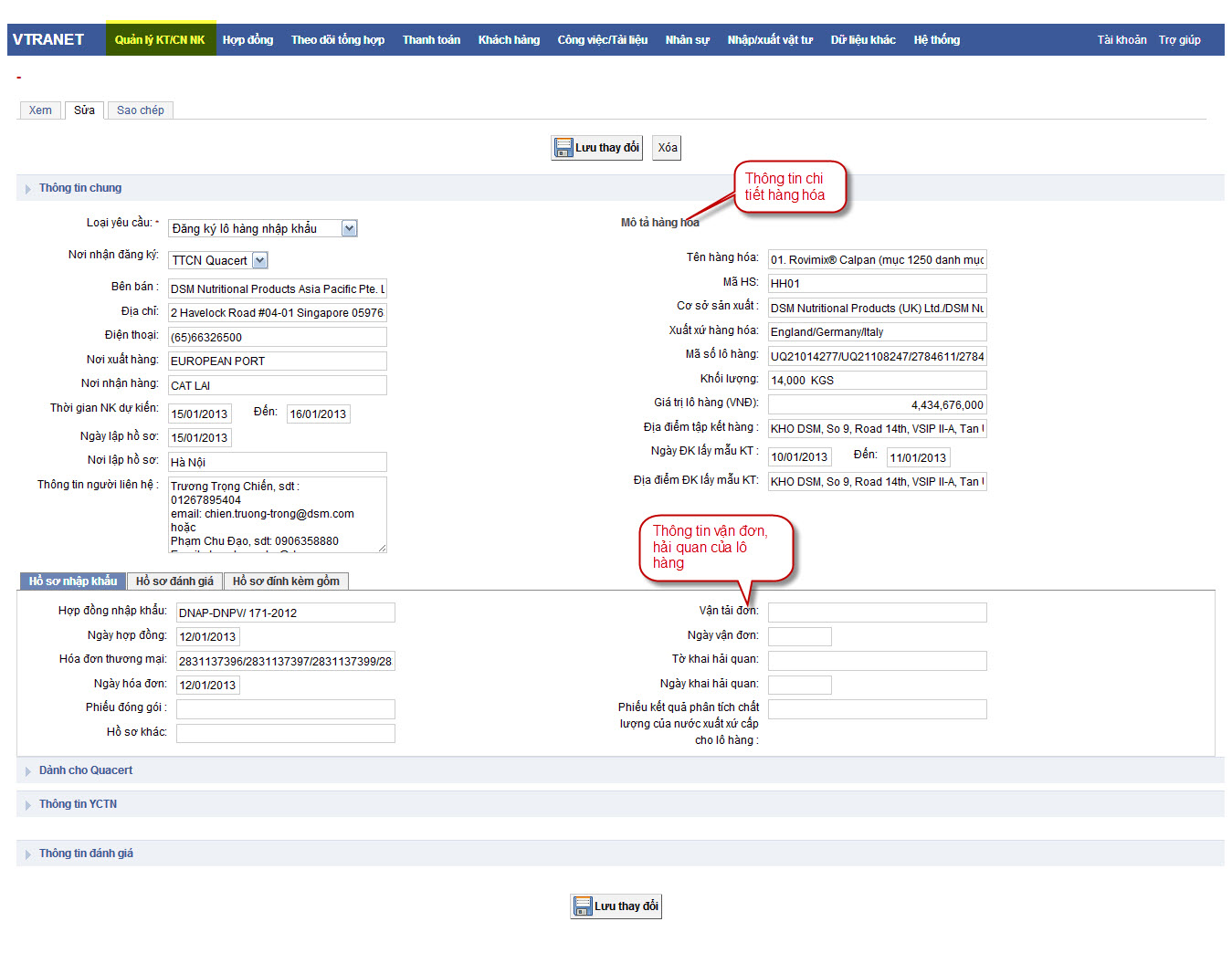Expand the Dành cho Quacert section
1232x974 pixels.
click(x=85, y=770)
